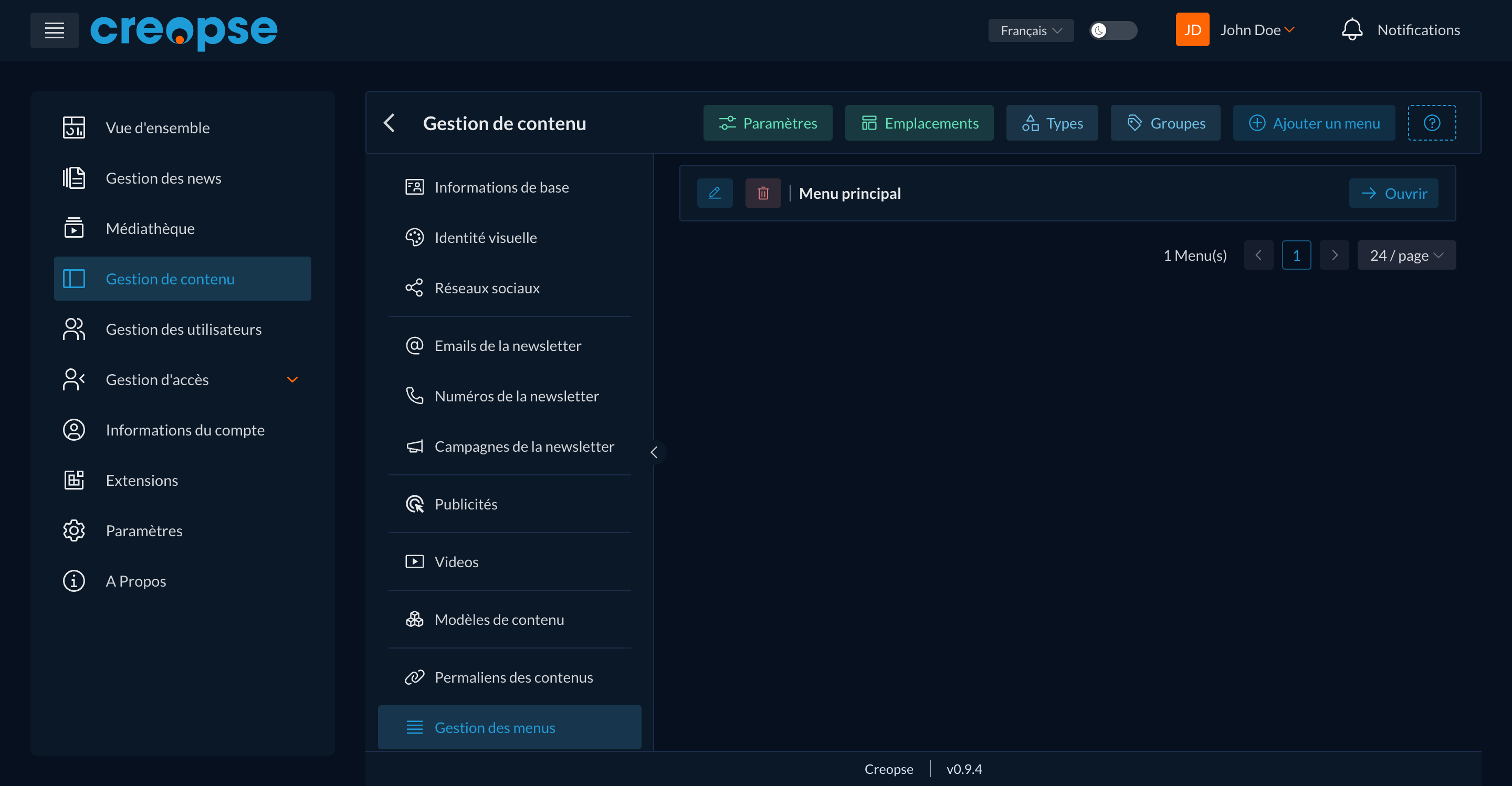Image resolution: width=1512 pixels, height=786 pixels.
Task: Click the Emplacements button
Action: click(919, 123)
